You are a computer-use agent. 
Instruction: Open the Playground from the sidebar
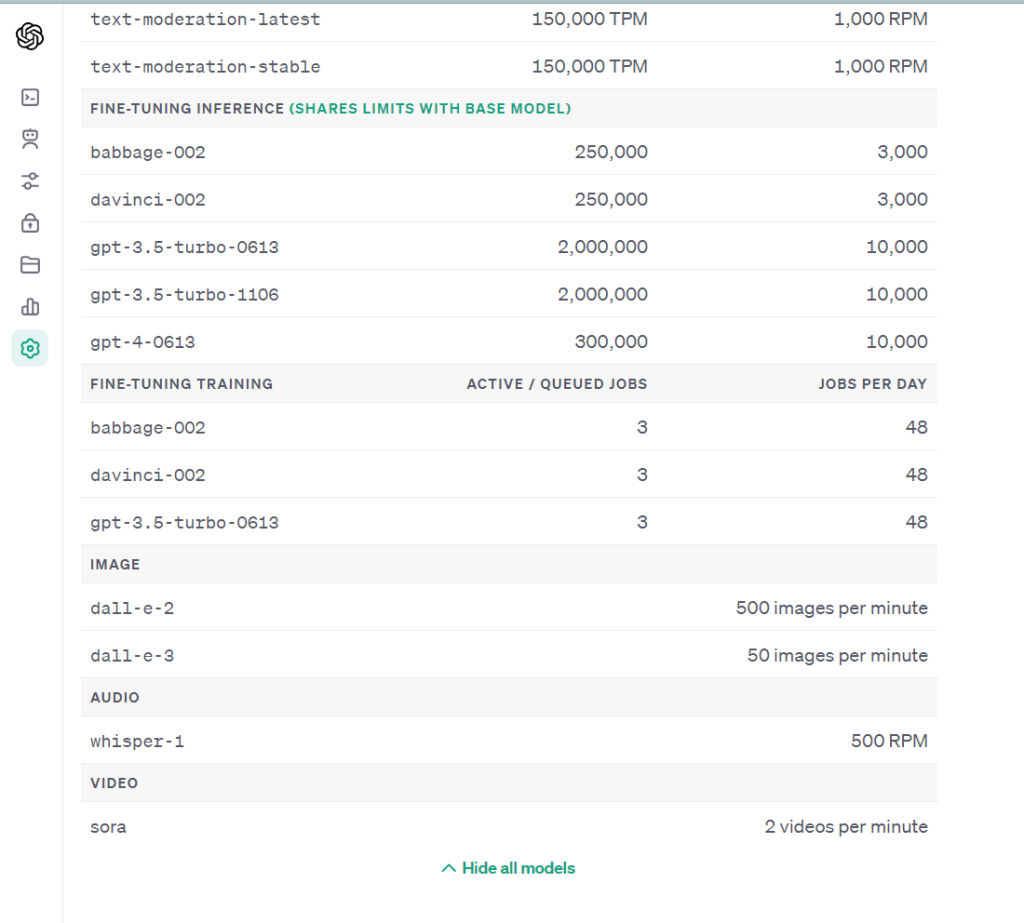point(29,97)
